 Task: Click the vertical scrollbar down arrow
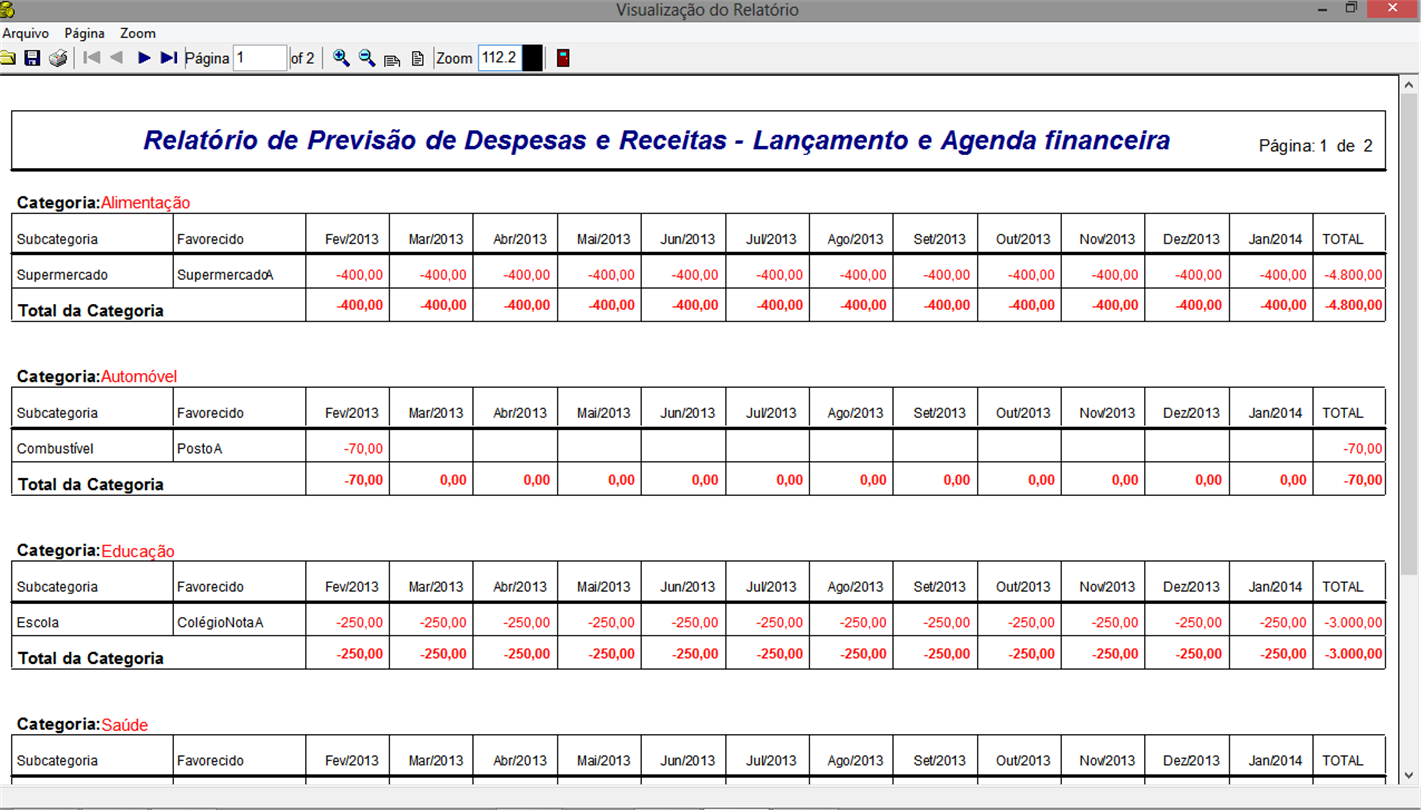[1409, 774]
